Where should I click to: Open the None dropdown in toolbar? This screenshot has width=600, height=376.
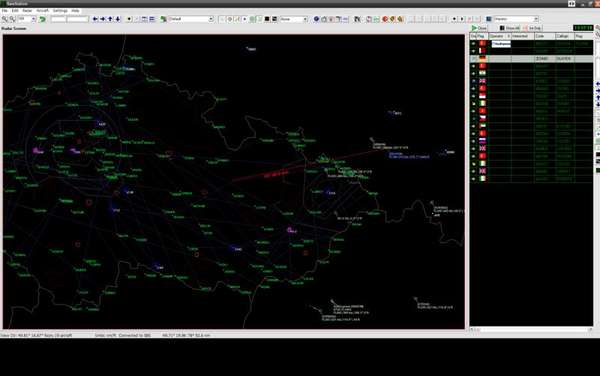[294, 19]
